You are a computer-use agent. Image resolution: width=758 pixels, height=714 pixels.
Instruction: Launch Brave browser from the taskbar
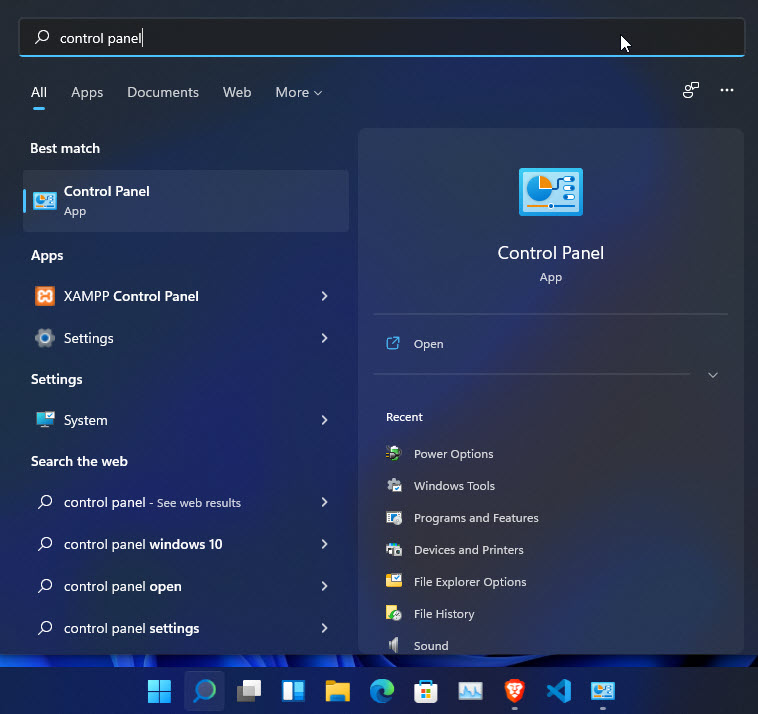coord(514,691)
